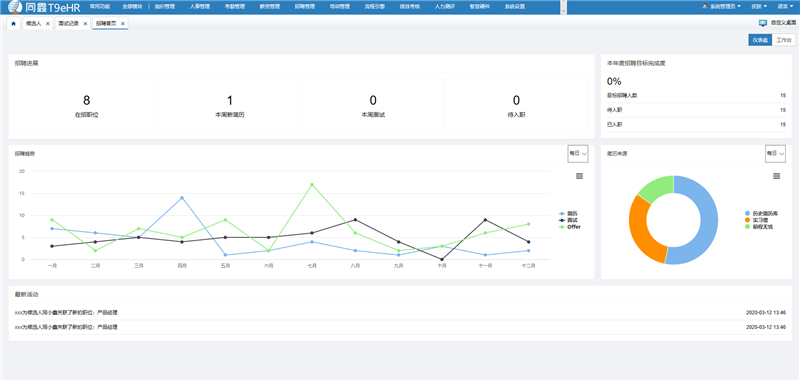
Task: Toggle the Offer series in trend legend
Action: pos(570,227)
